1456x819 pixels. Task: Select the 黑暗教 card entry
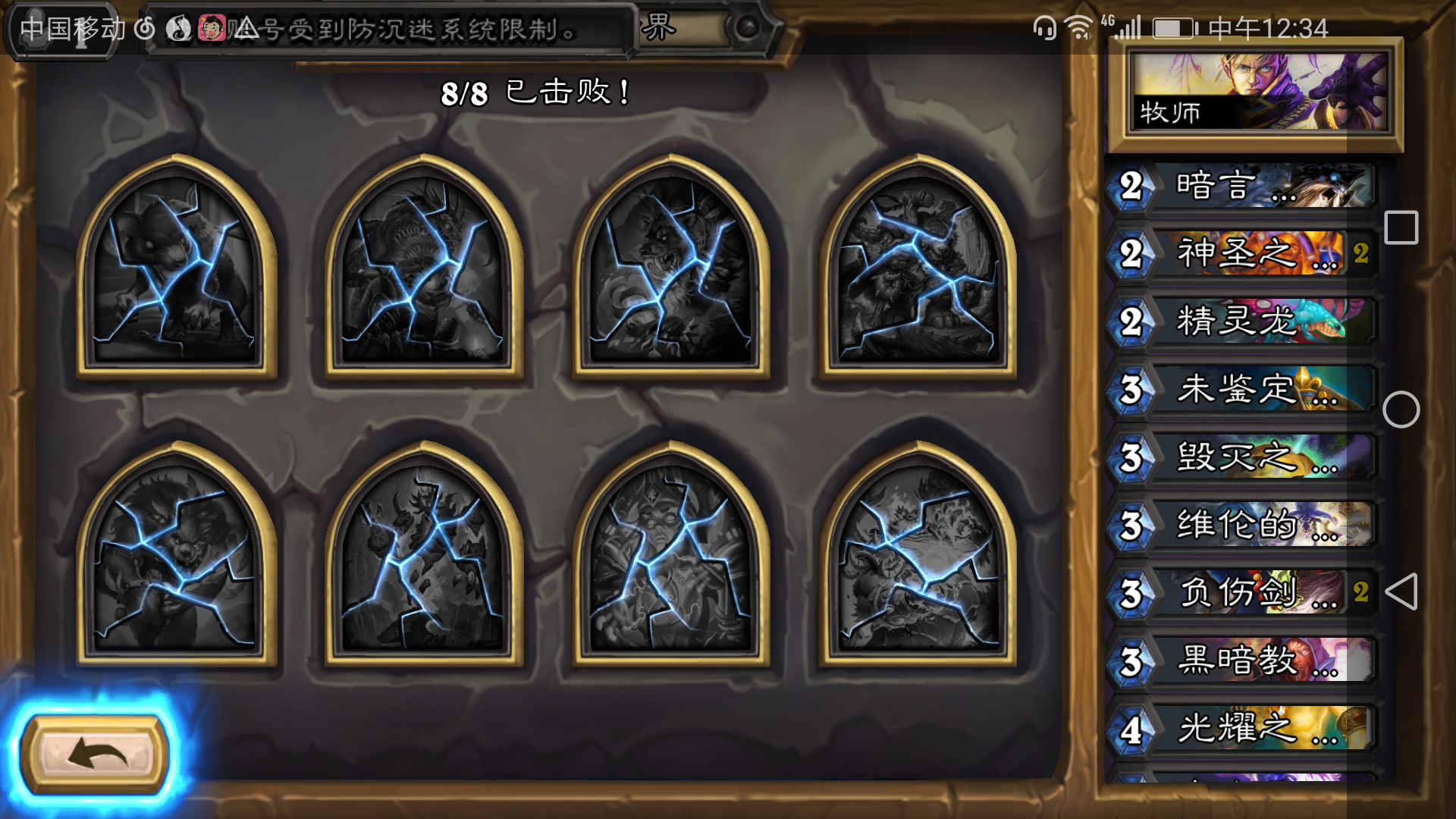click(1241, 661)
